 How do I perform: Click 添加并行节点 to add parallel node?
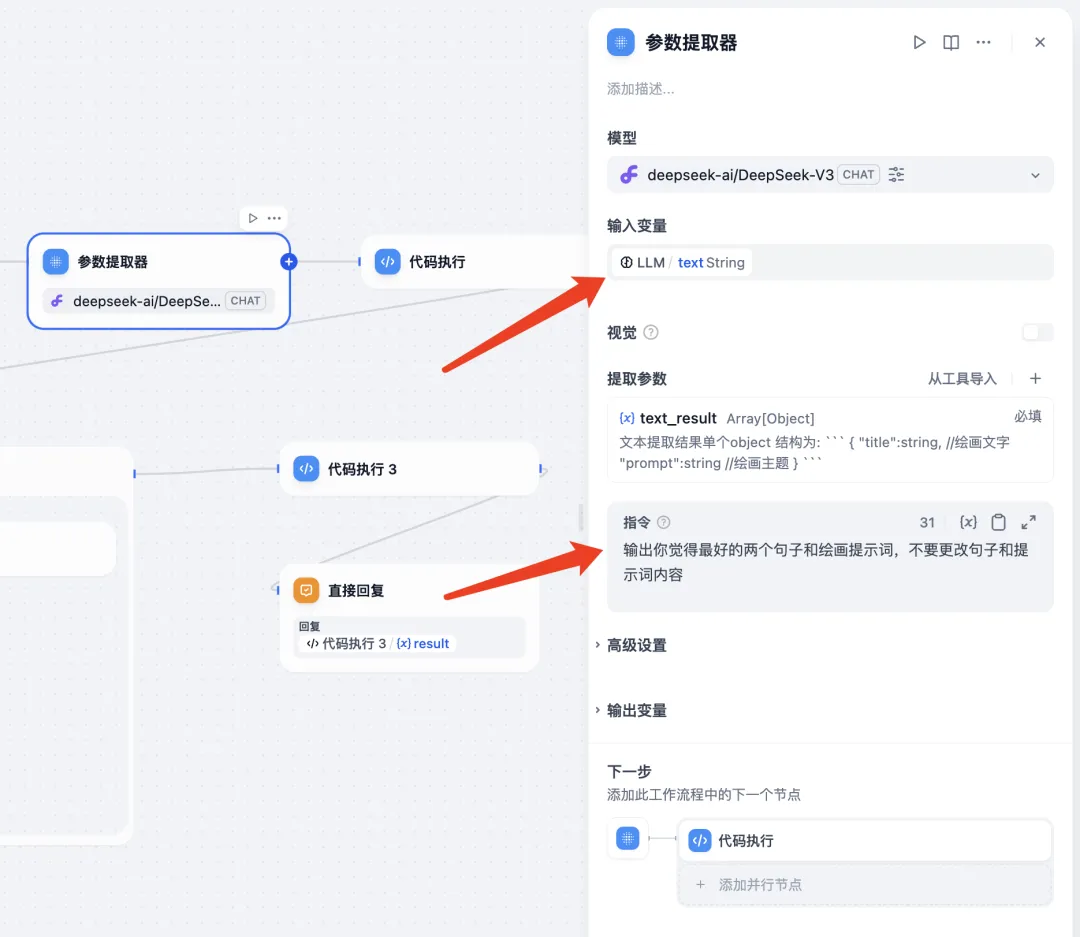pos(864,885)
